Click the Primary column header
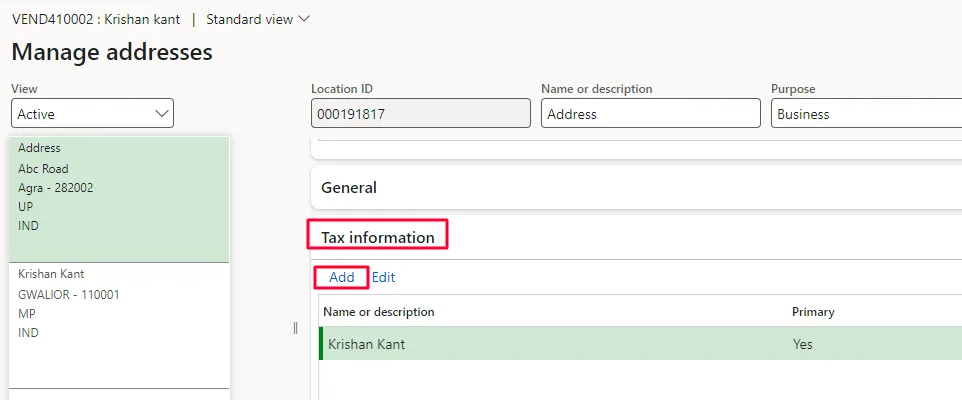The image size is (962, 400). click(x=813, y=312)
